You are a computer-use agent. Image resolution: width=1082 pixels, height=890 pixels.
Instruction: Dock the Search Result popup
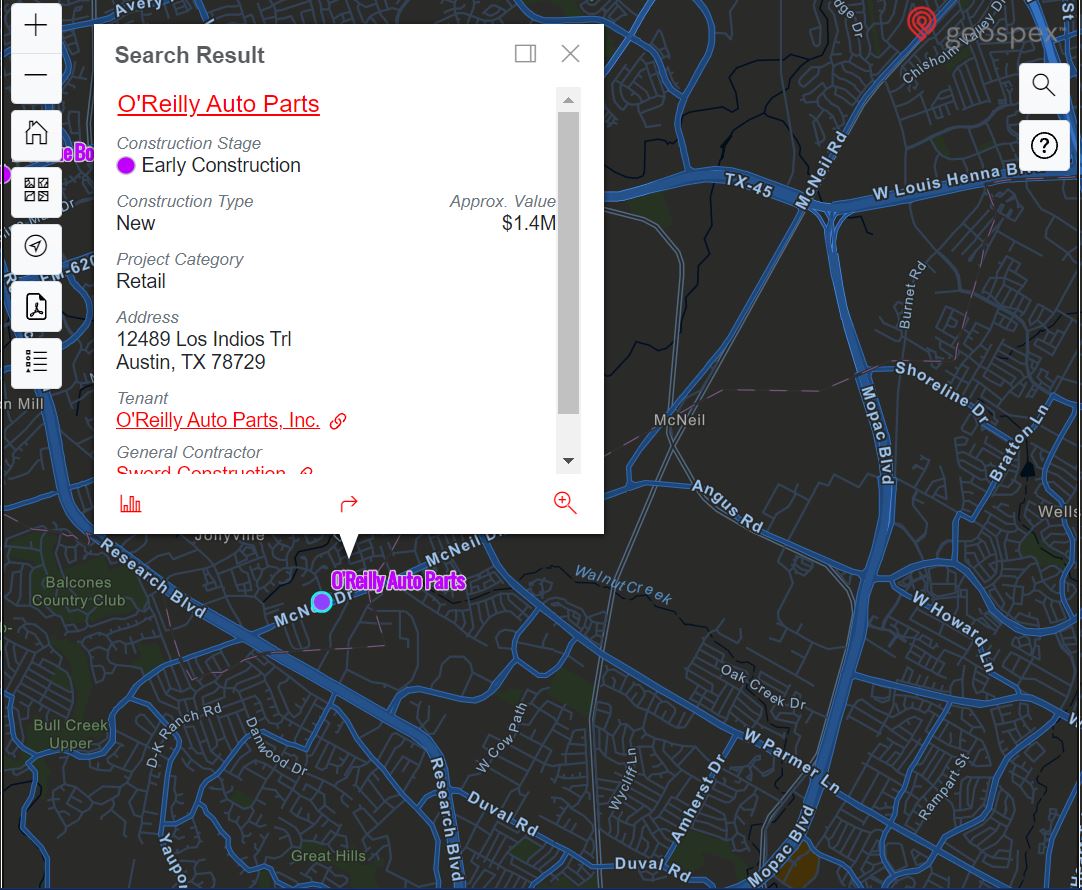(x=525, y=54)
